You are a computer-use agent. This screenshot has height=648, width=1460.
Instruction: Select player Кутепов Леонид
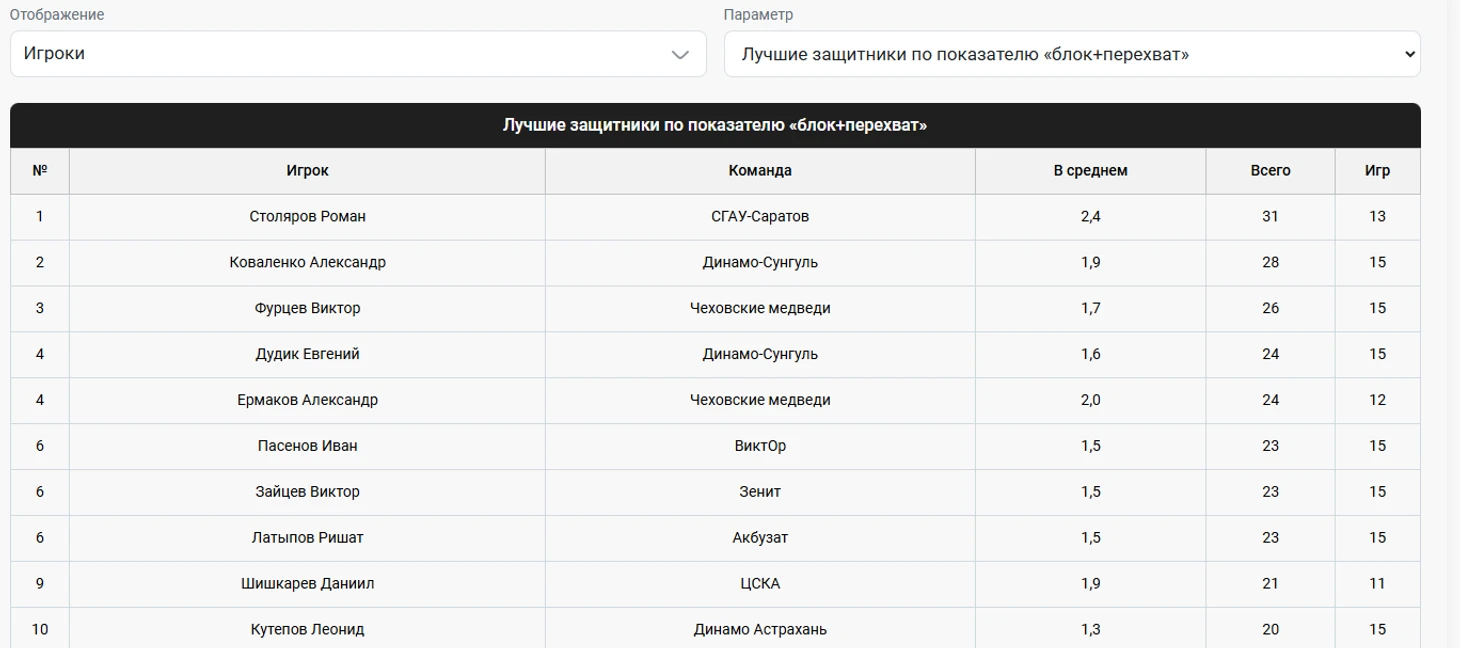307,630
